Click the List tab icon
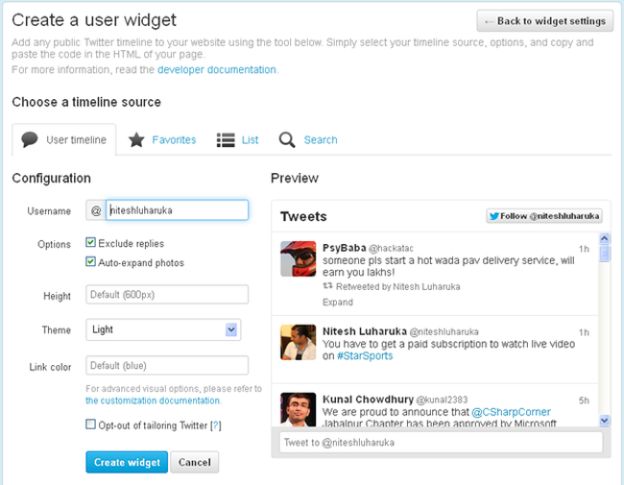 pos(225,140)
